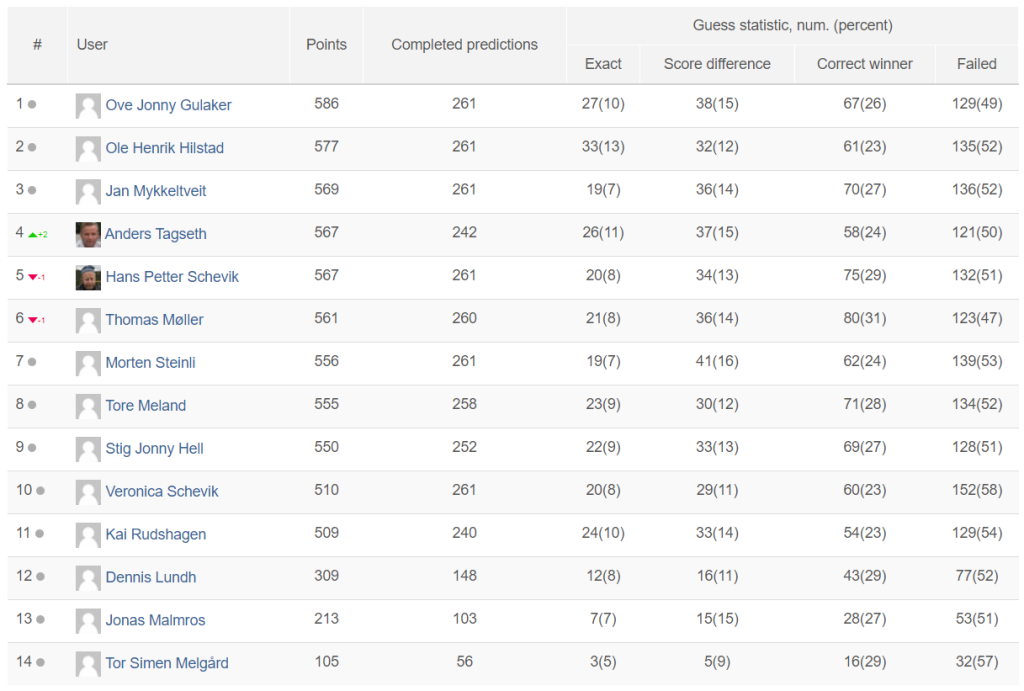The height and width of the screenshot is (691, 1024).
Task: Open Dennis Lundh's profile
Action: coord(151,577)
